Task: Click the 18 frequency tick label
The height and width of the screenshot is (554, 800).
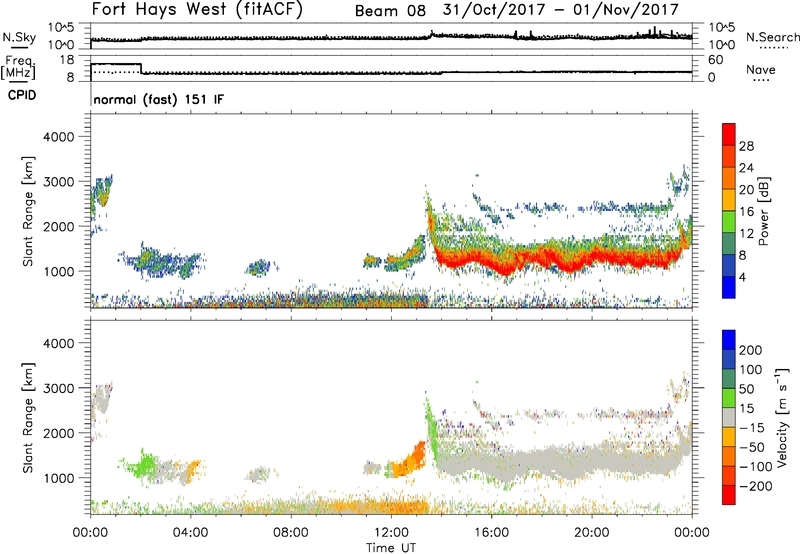Action: pos(67,60)
